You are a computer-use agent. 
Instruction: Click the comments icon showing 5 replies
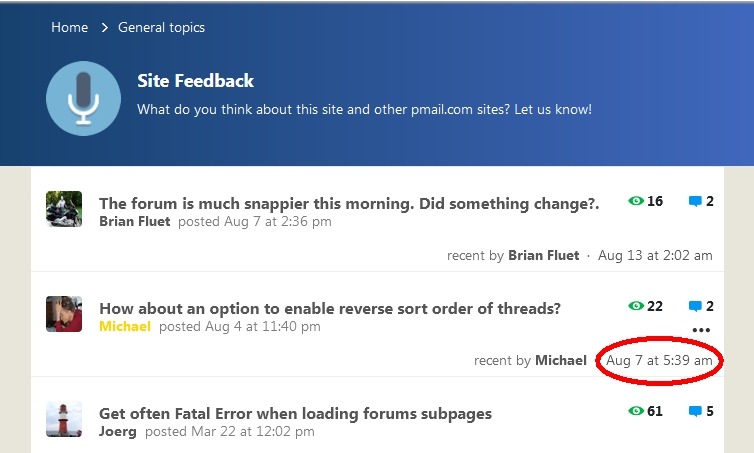pyautogui.click(x=695, y=411)
